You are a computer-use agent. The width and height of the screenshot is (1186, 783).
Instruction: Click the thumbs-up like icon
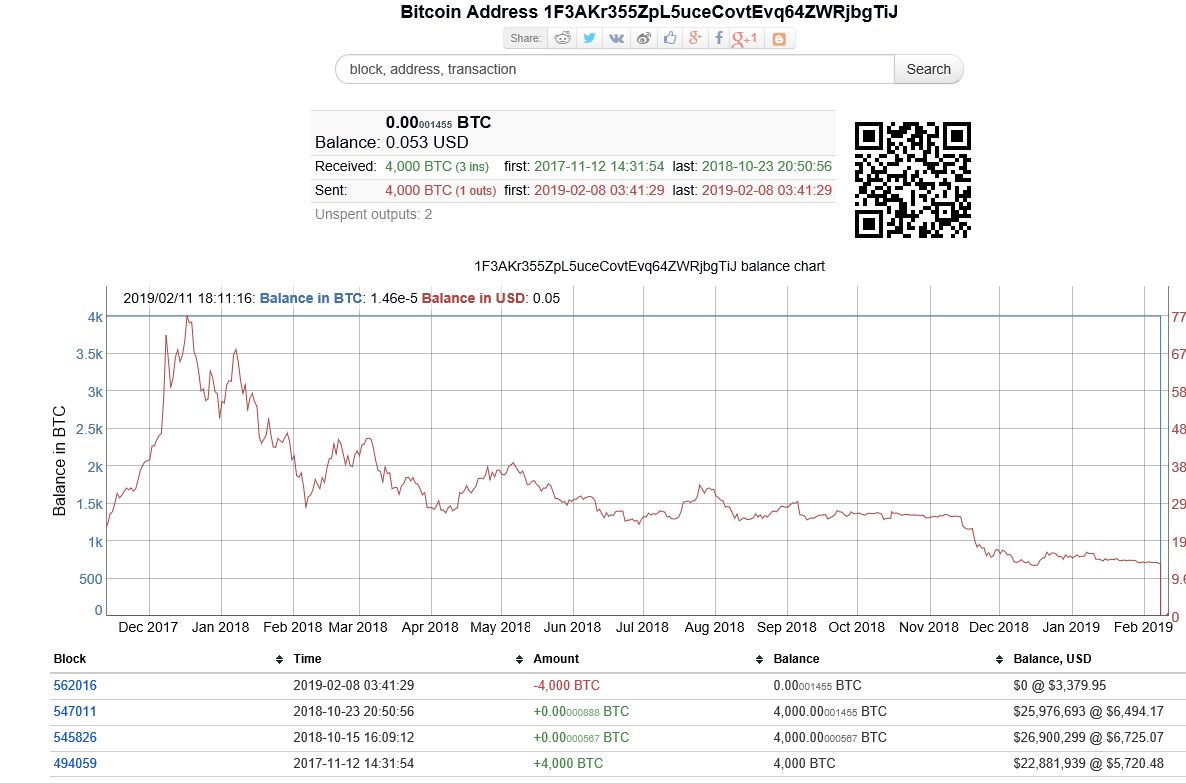pos(669,38)
